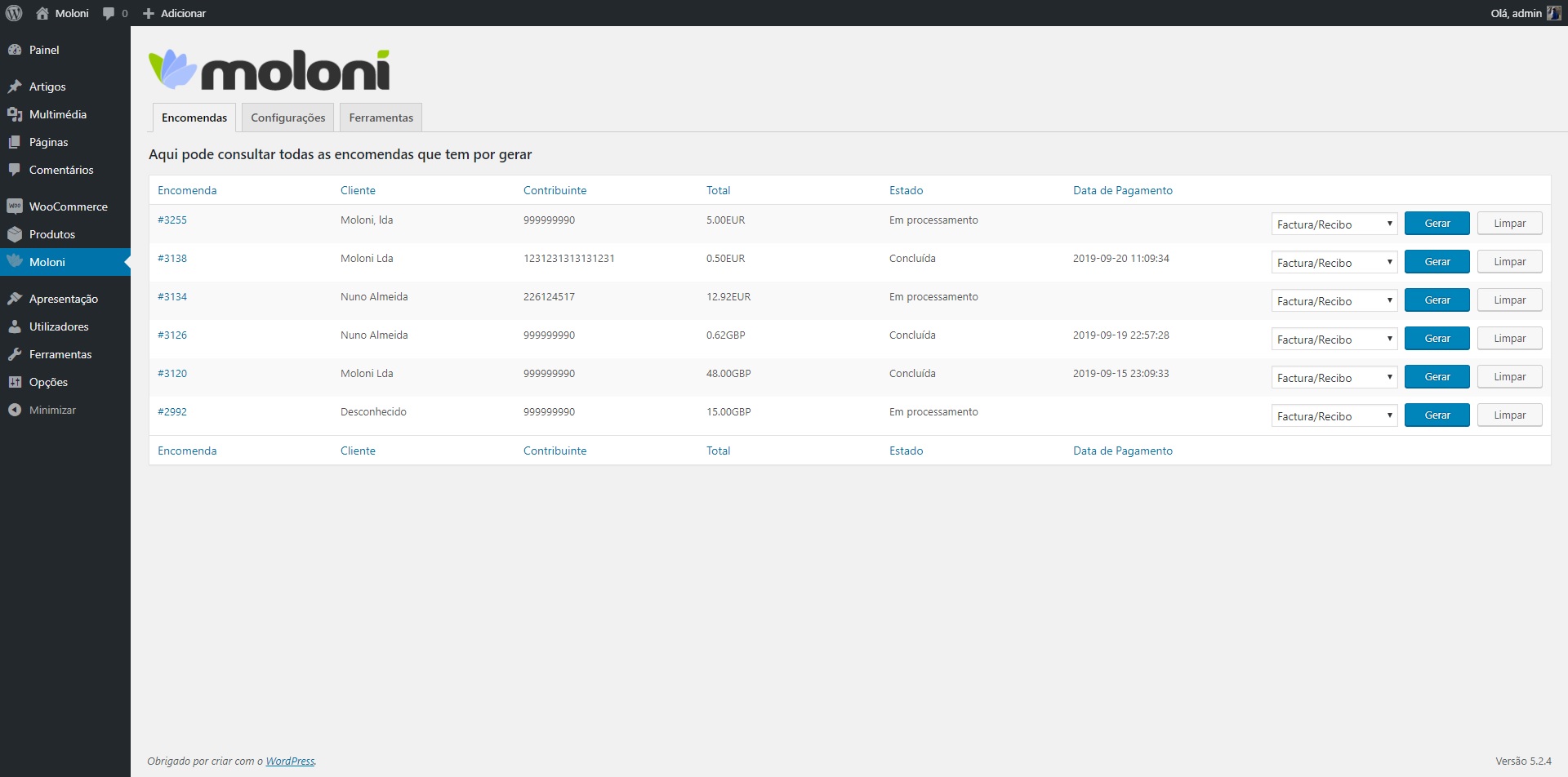Click the Minimizar collapse arrow icon
Viewport: 1568px width, 777px height.
tap(15, 410)
